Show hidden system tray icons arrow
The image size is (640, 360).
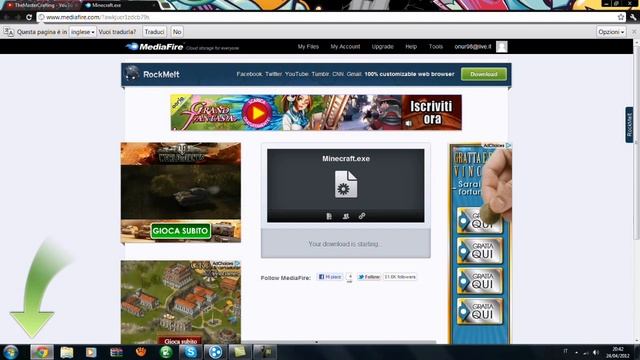coord(576,352)
